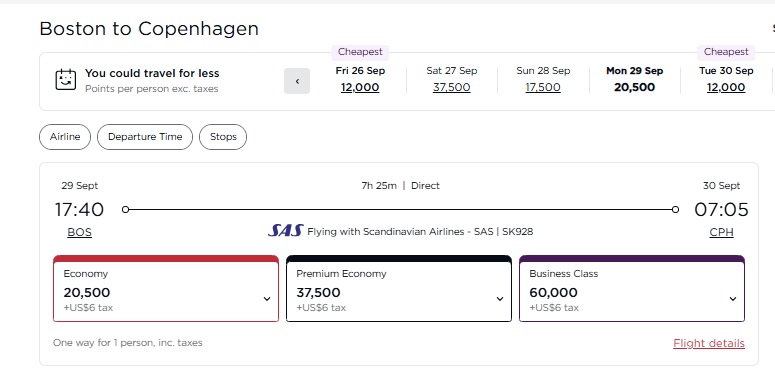Open the Flight details link
This screenshot has width=775, height=372.
[709, 343]
